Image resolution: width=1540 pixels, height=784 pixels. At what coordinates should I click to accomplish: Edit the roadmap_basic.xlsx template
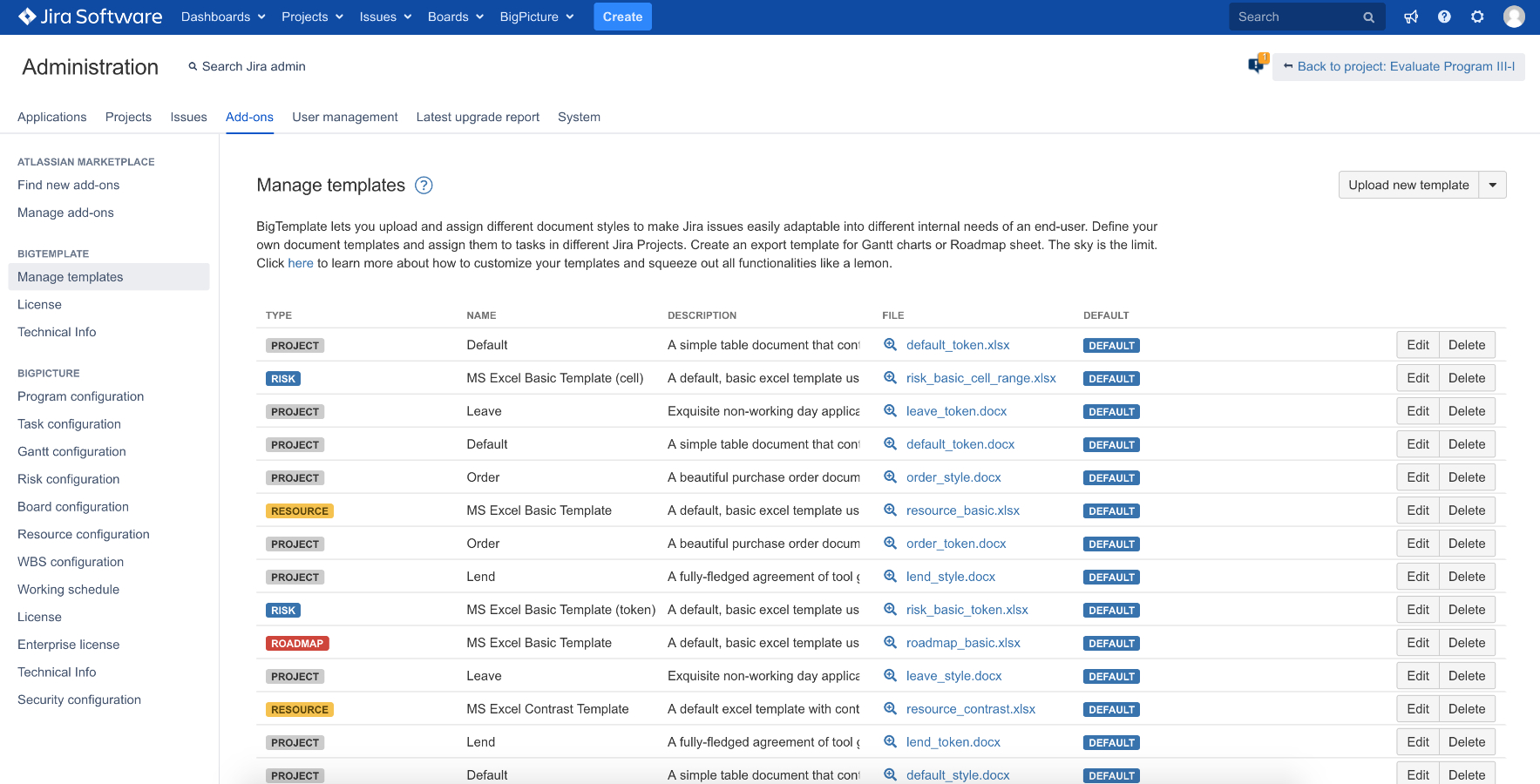pos(1418,643)
